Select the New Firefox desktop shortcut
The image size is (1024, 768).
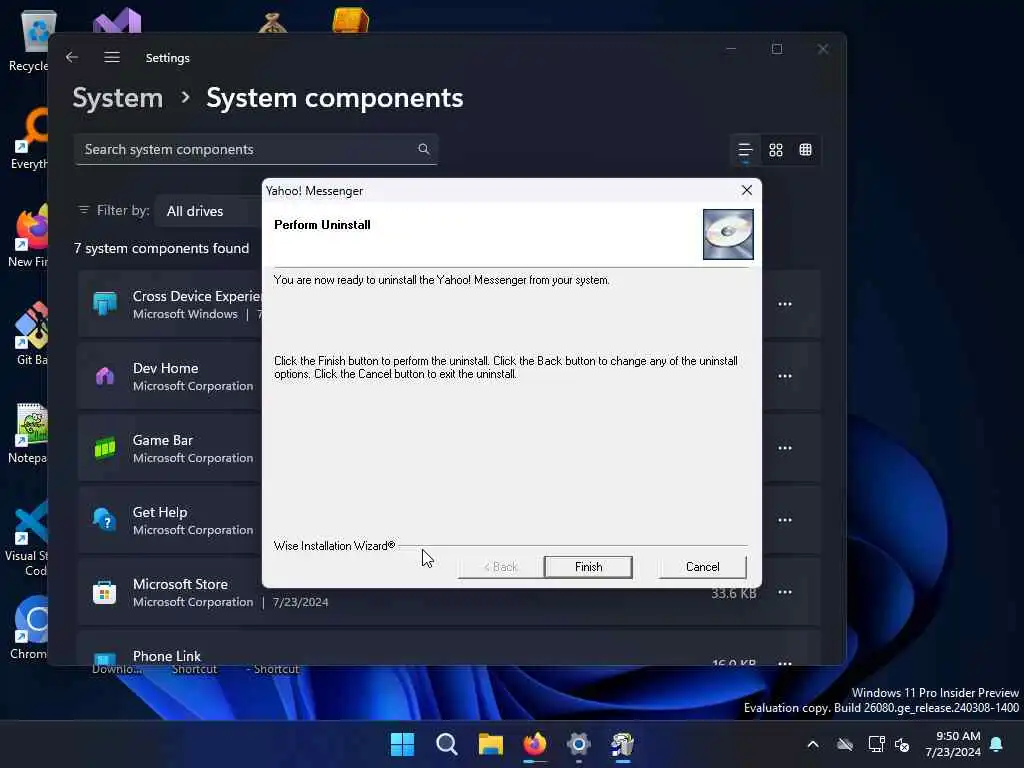tap(28, 236)
